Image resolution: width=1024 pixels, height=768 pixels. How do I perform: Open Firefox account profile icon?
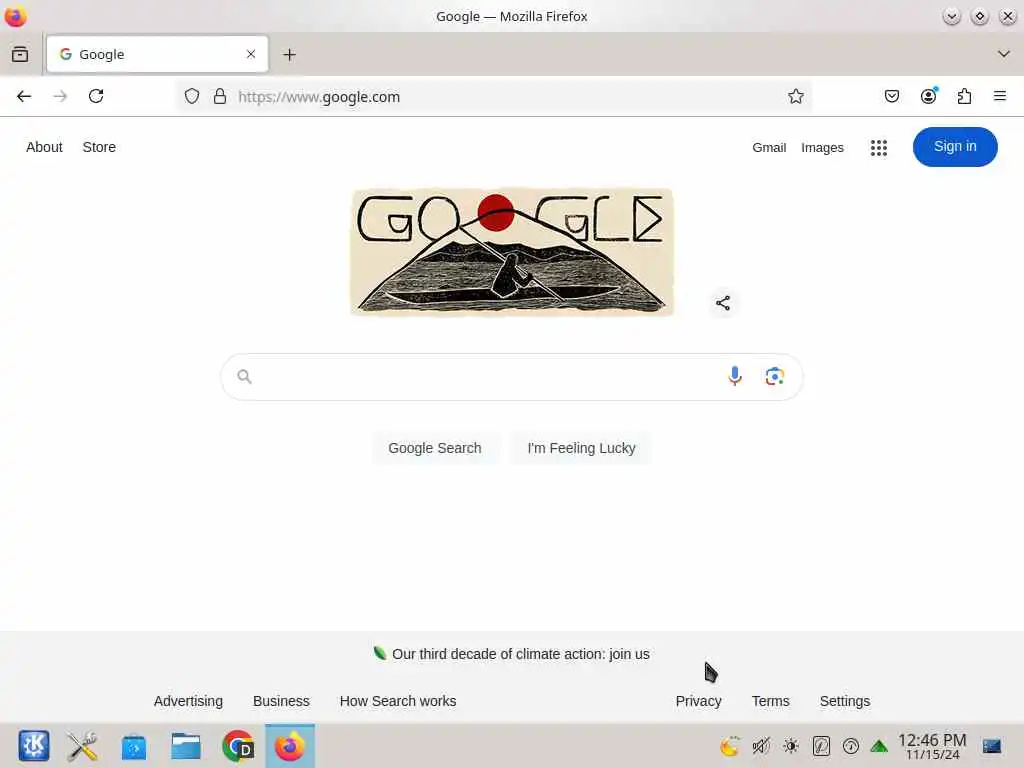click(928, 97)
